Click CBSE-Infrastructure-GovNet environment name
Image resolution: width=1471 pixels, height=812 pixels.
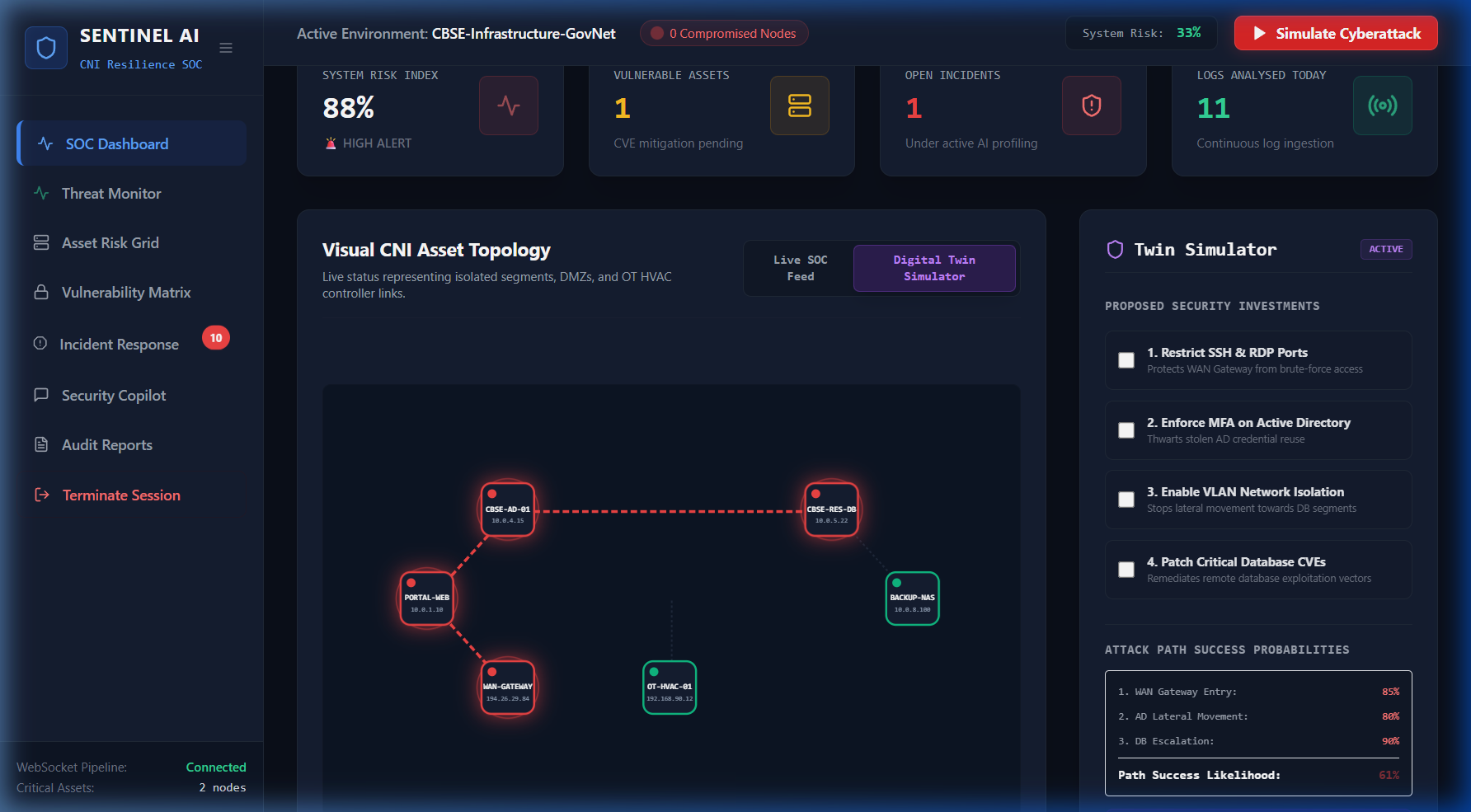click(524, 34)
